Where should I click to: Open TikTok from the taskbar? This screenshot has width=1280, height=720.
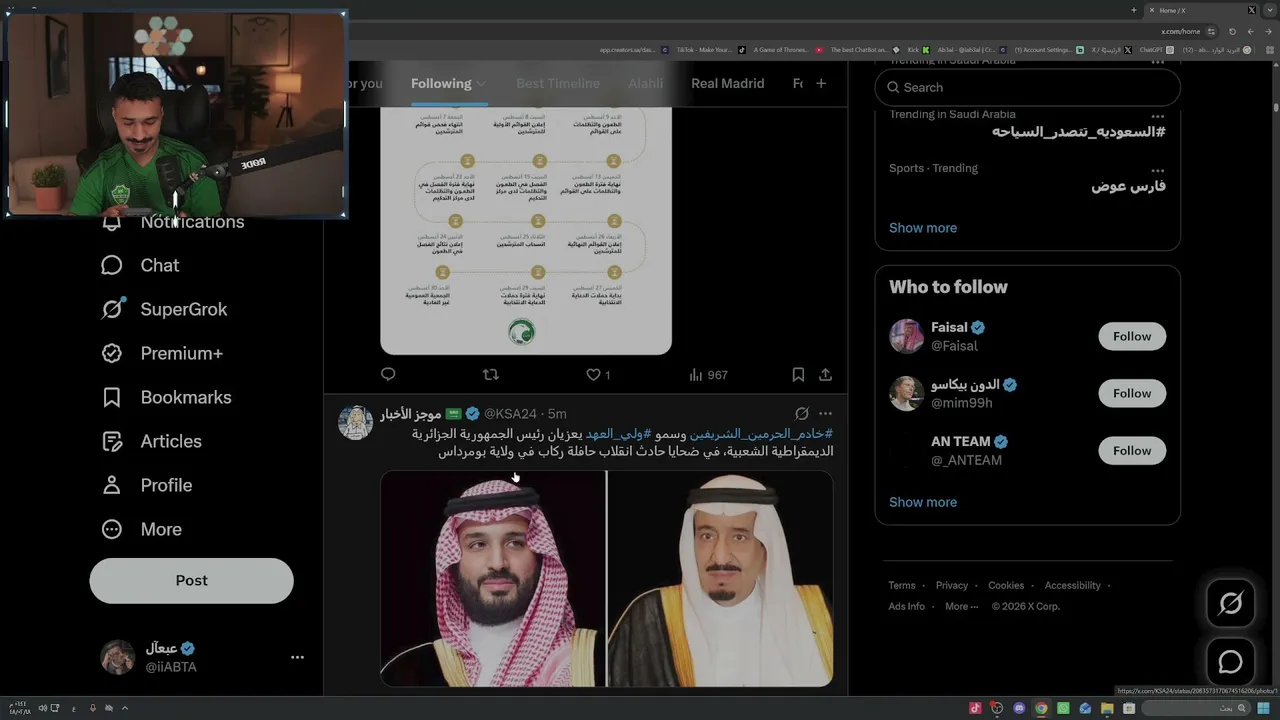pos(975,708)
